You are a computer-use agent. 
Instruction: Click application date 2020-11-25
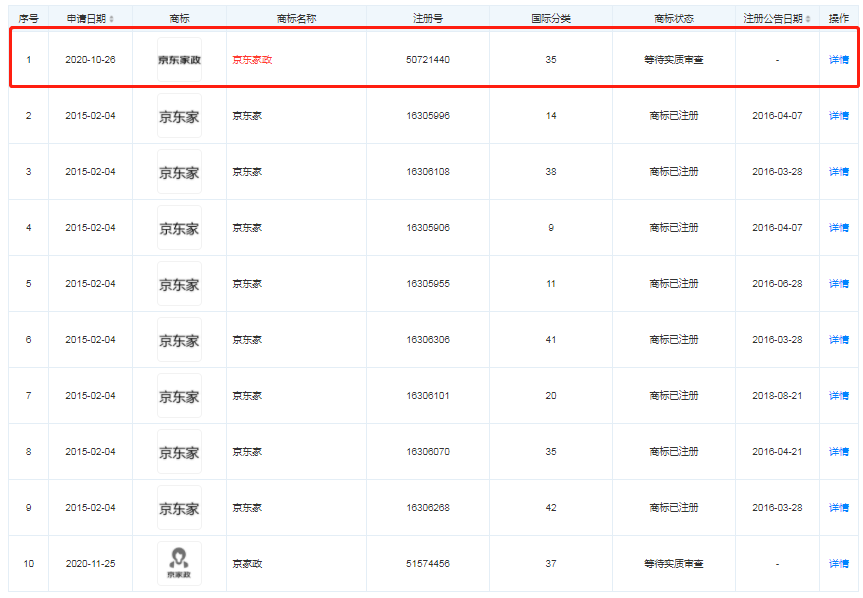click(x=90, y=563)
